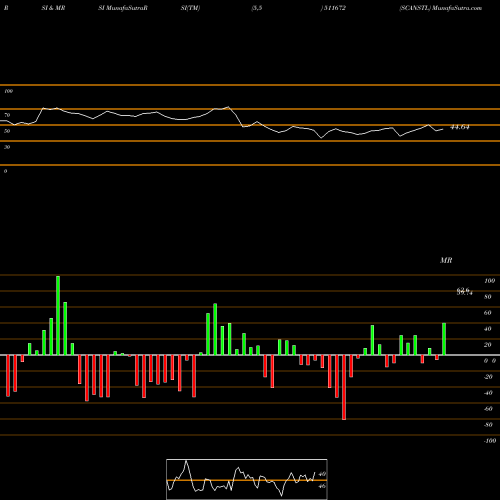The image size is (500, 500).
Task: Click the overlapping 59.74 value near MR axis
Action: (x=465, y=292)
